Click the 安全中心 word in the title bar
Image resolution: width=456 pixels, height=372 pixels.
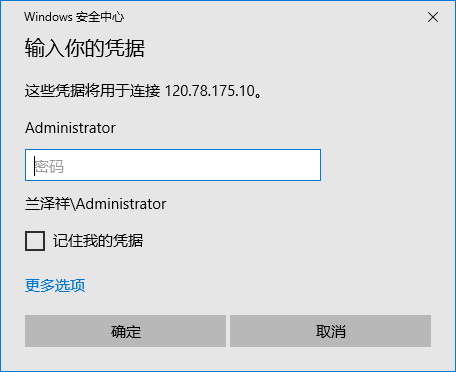tap(99, 17)
